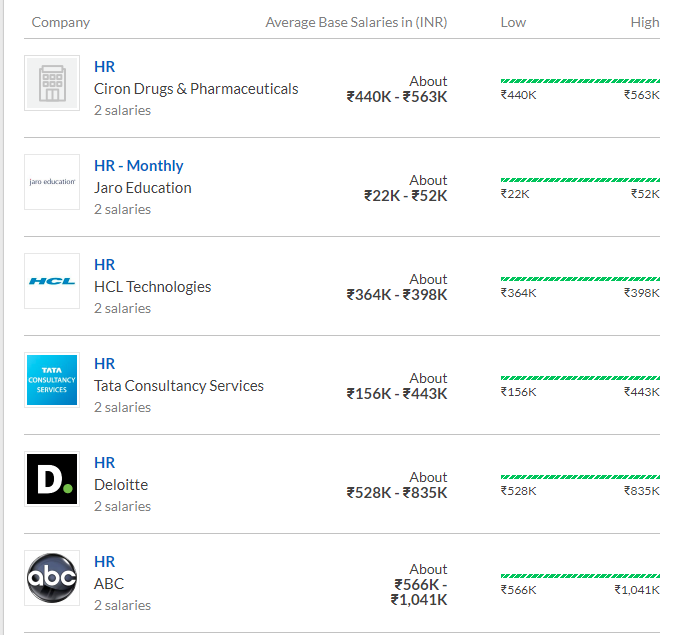Click the high ₹563K label under bar

coord(642,95)
